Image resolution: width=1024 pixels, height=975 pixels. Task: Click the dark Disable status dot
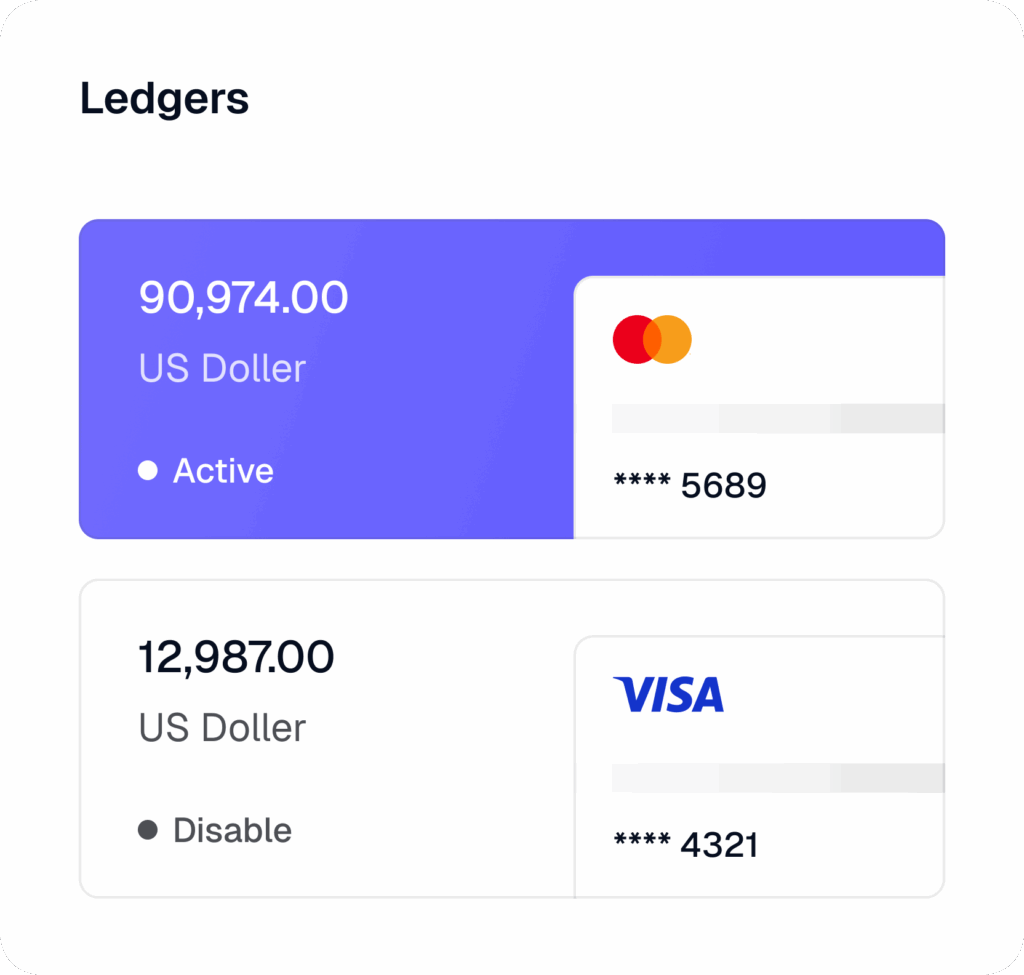coord(148,830)
